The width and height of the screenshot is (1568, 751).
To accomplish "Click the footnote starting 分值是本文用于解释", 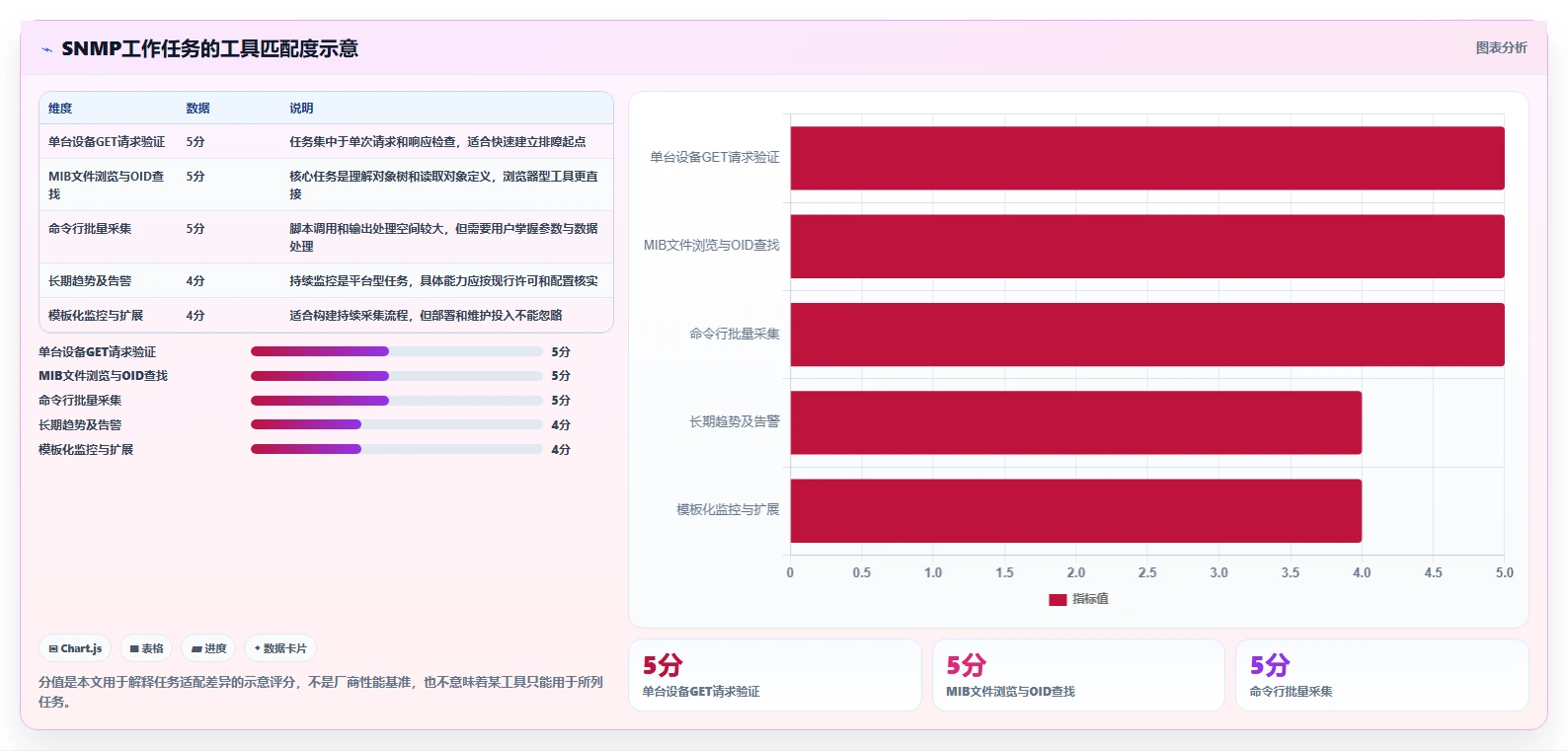I will (x=321, y=692).
